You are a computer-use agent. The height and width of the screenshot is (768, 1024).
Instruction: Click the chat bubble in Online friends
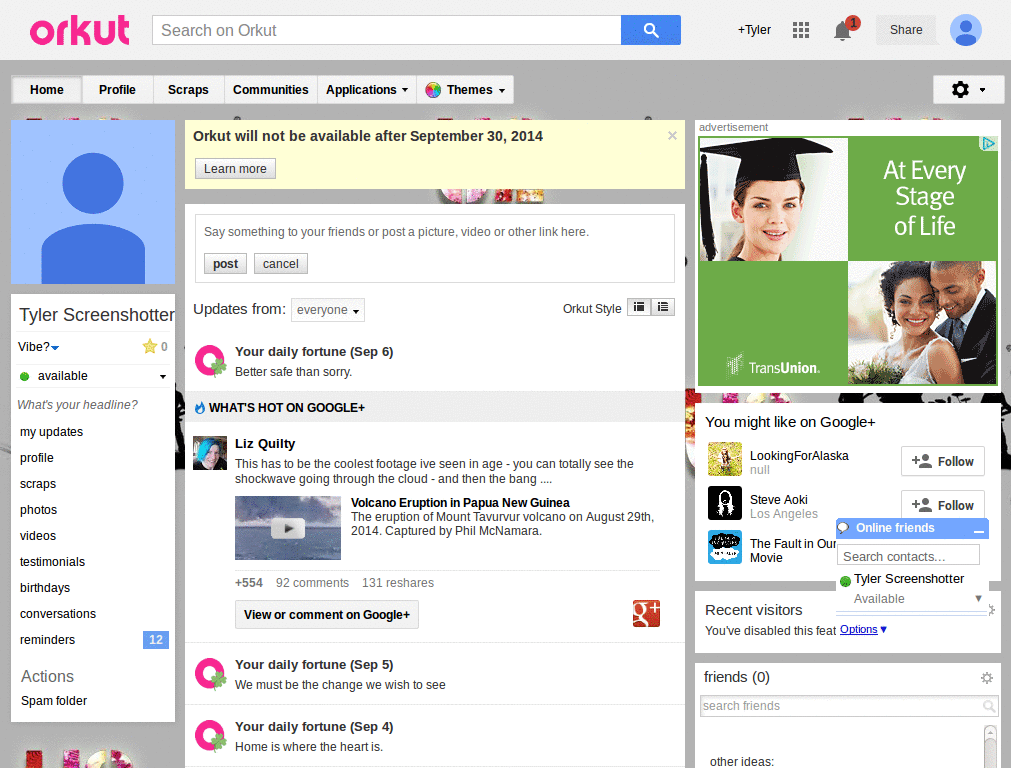click(844, 528)
